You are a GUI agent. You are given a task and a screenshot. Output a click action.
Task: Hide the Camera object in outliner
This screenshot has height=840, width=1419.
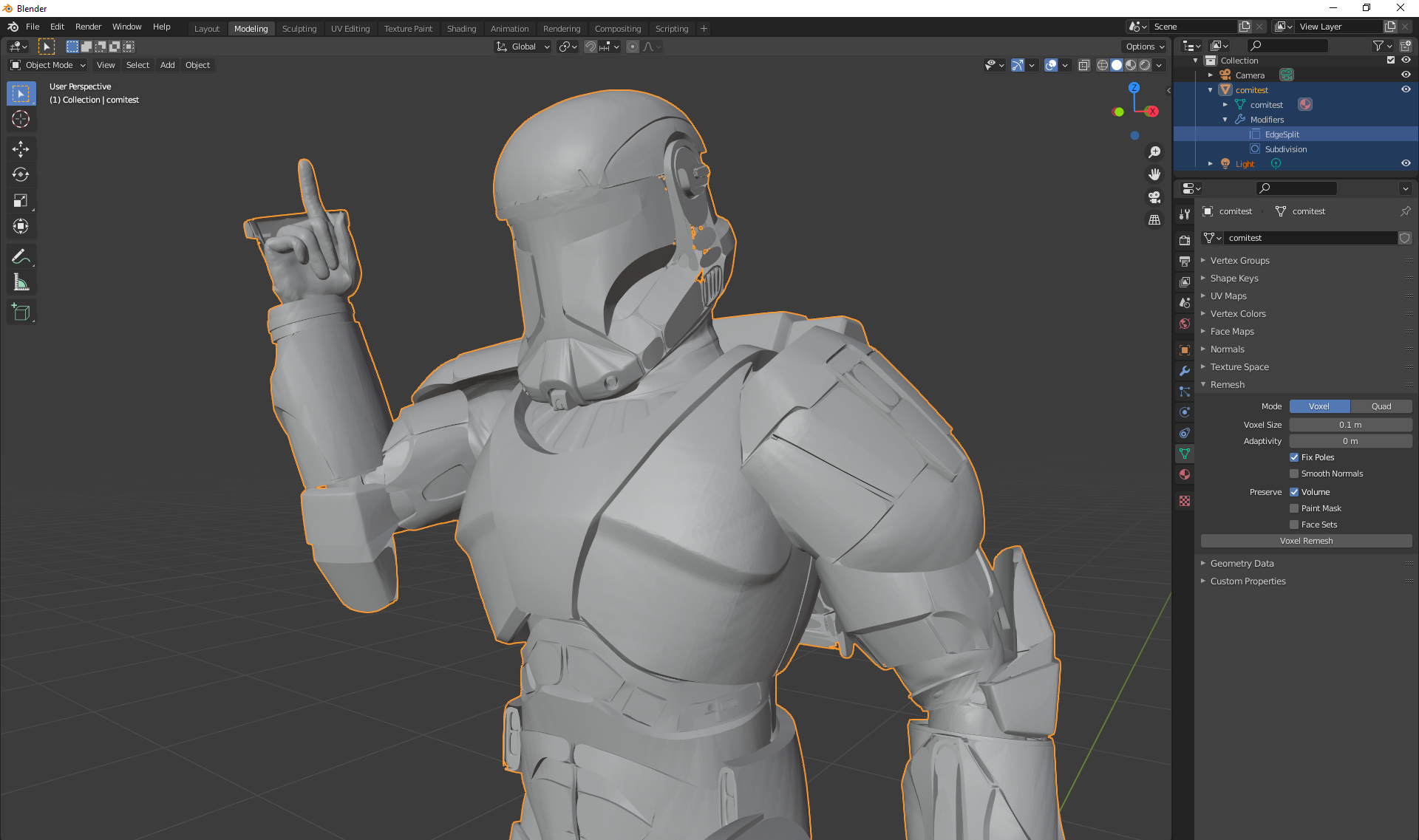1406,75
